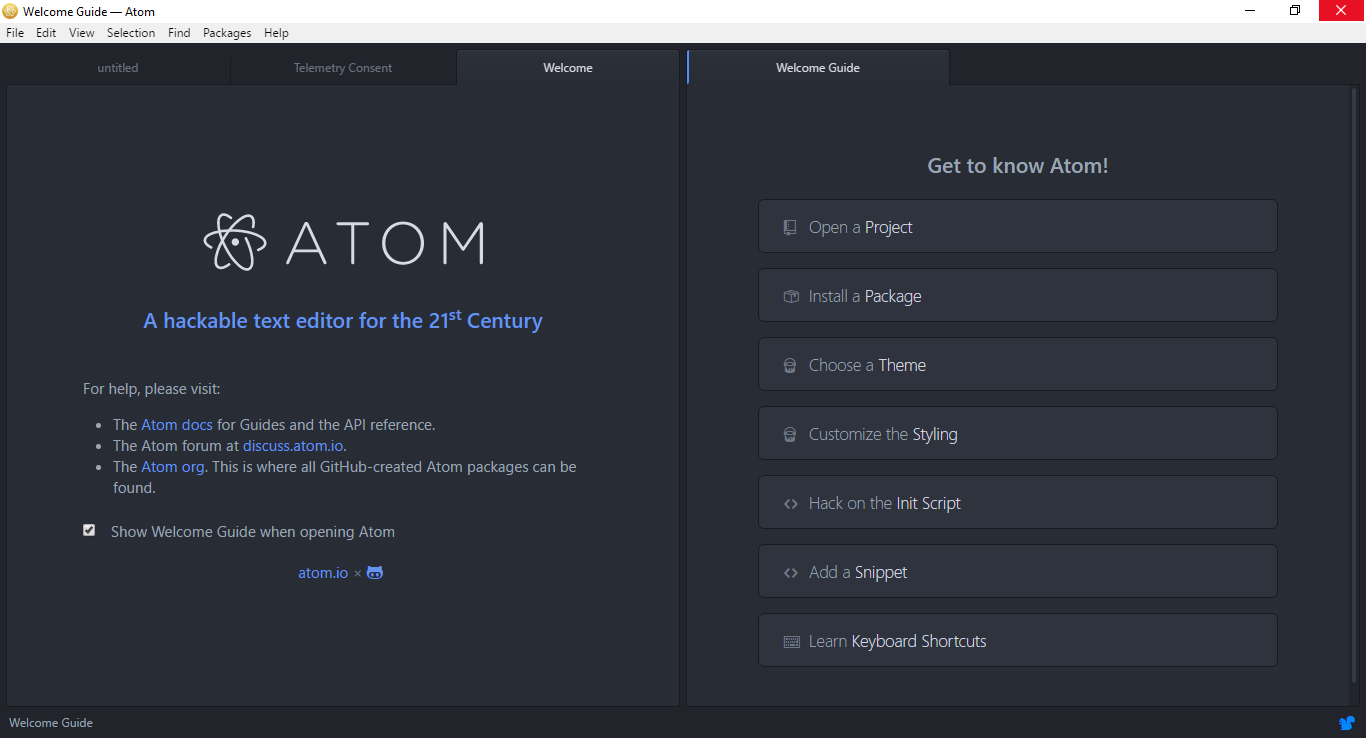
Task: Follow the Atom docs link
Action: click(x=177, y=425)
